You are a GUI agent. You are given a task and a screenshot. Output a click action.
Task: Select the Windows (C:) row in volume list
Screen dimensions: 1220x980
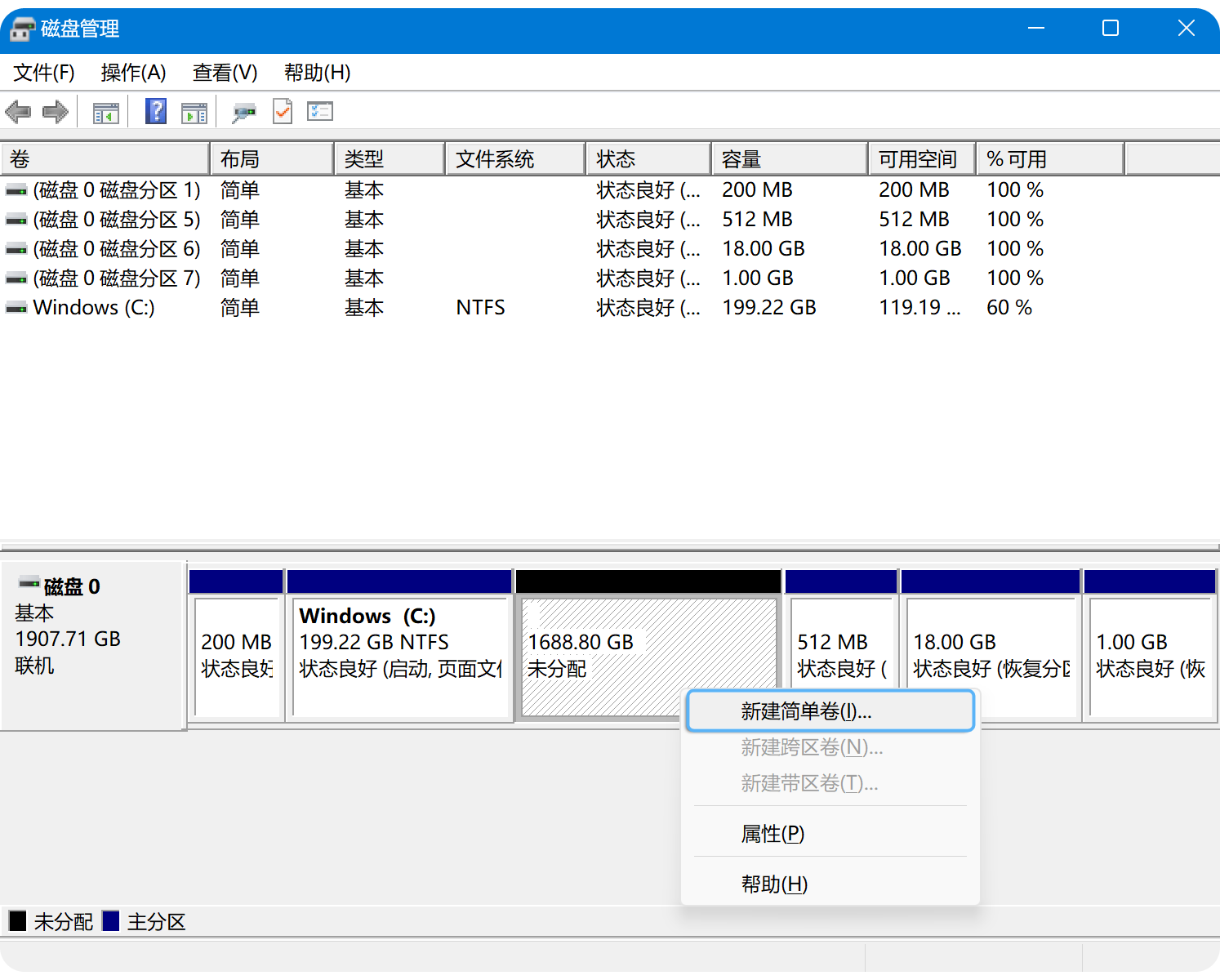pyautogui.click(x=94, y=308)
